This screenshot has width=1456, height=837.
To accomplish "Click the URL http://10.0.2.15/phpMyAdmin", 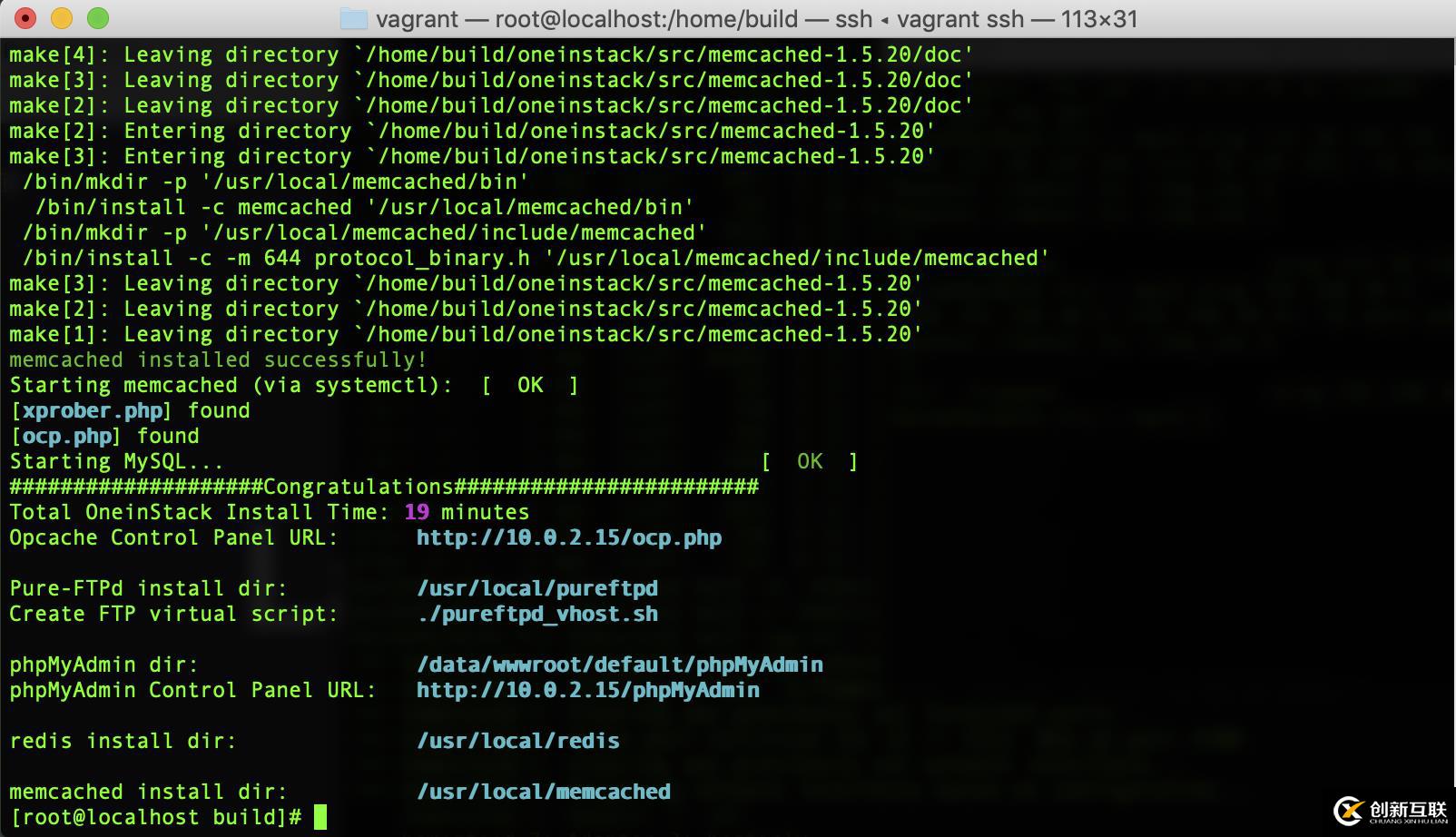I will tap(588, 690).
